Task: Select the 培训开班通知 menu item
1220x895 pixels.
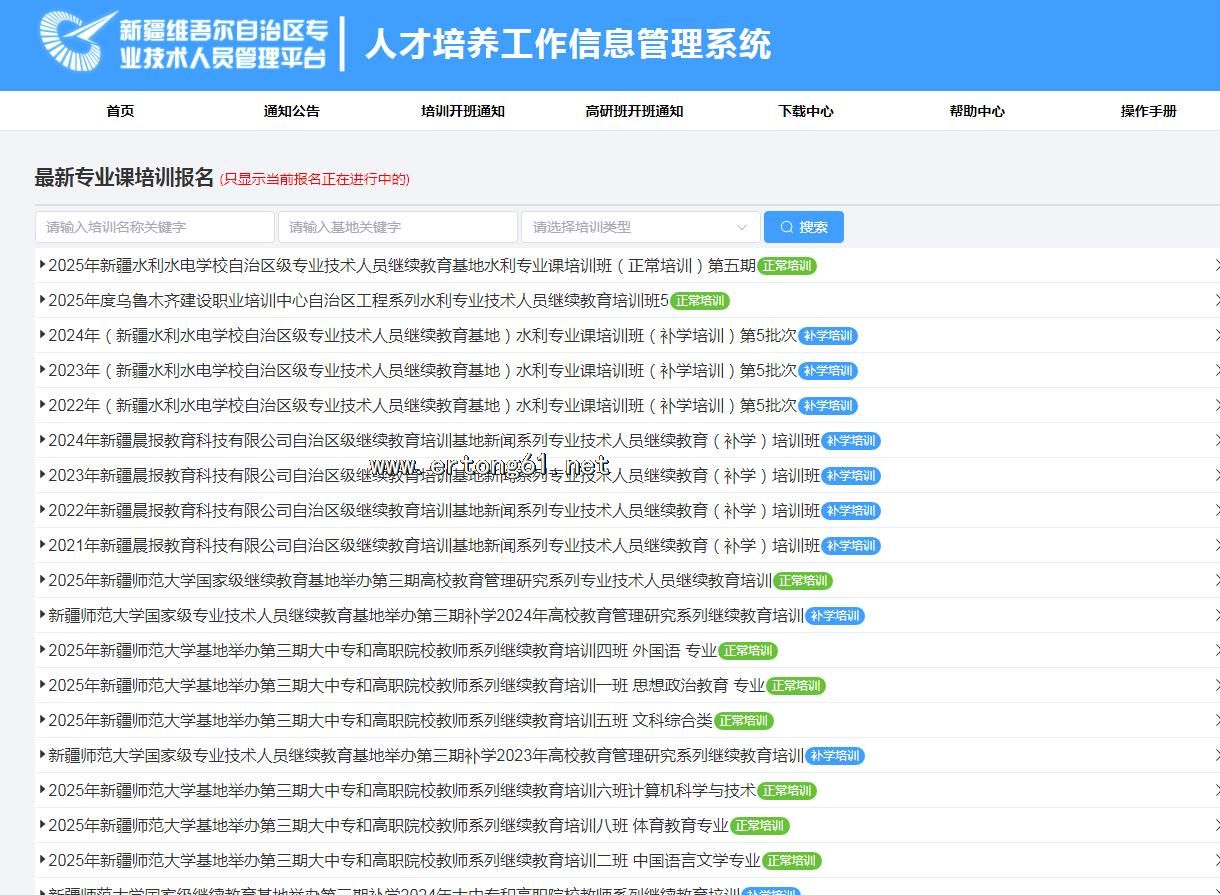Action: click(463, 111)
